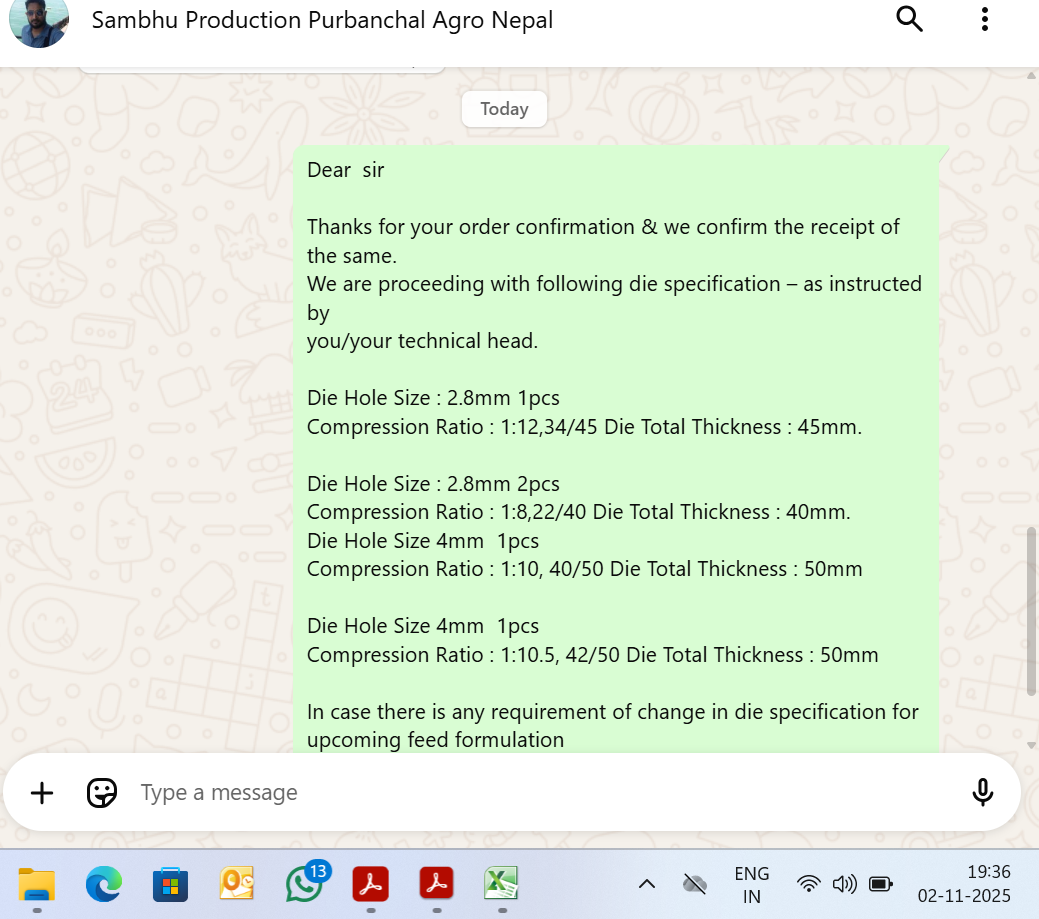Screen dimensions: 1039x919
Task: Click the scrollbar down arrow
Action: click(1032, 745)
